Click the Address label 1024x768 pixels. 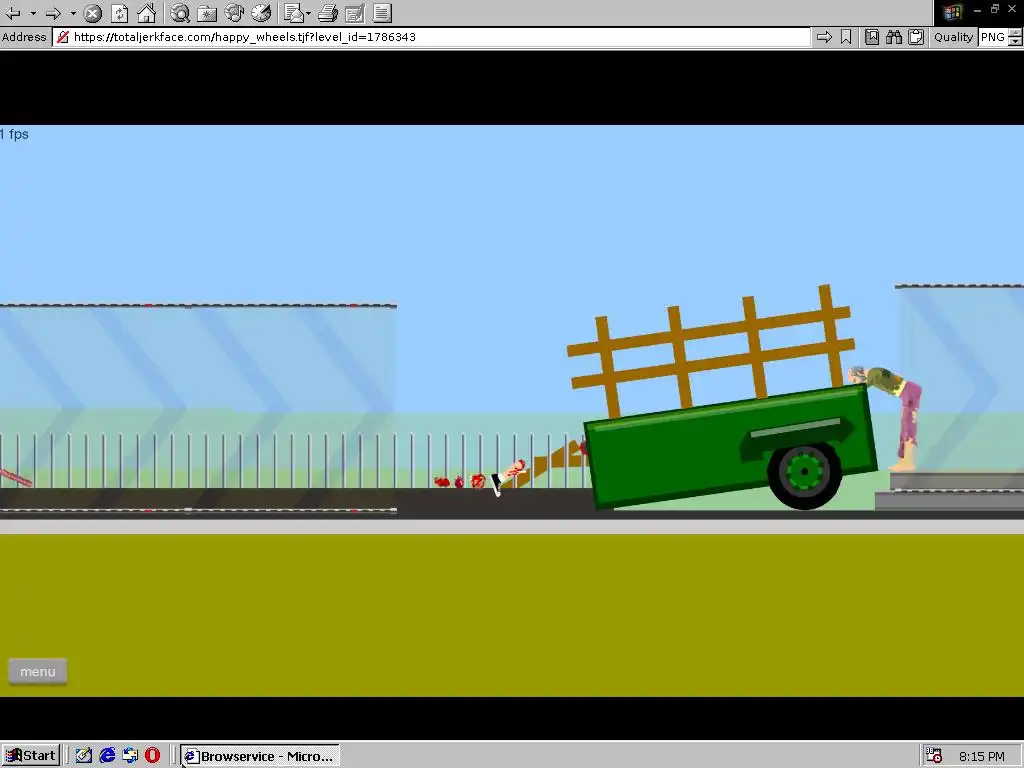24,37
